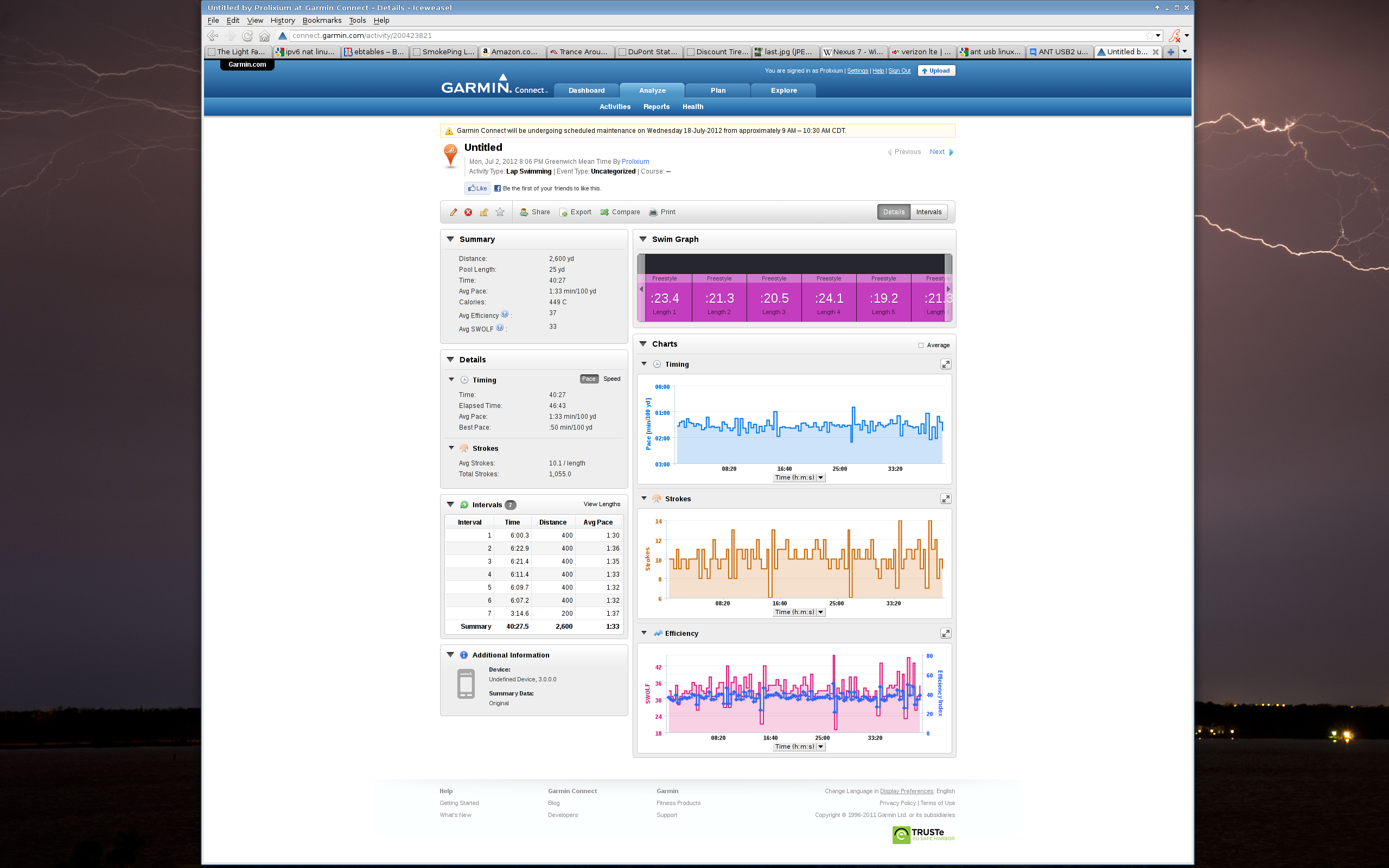Screen dimensions: 1389x868
Task: Print the activity page
Action: pos(662,212)
